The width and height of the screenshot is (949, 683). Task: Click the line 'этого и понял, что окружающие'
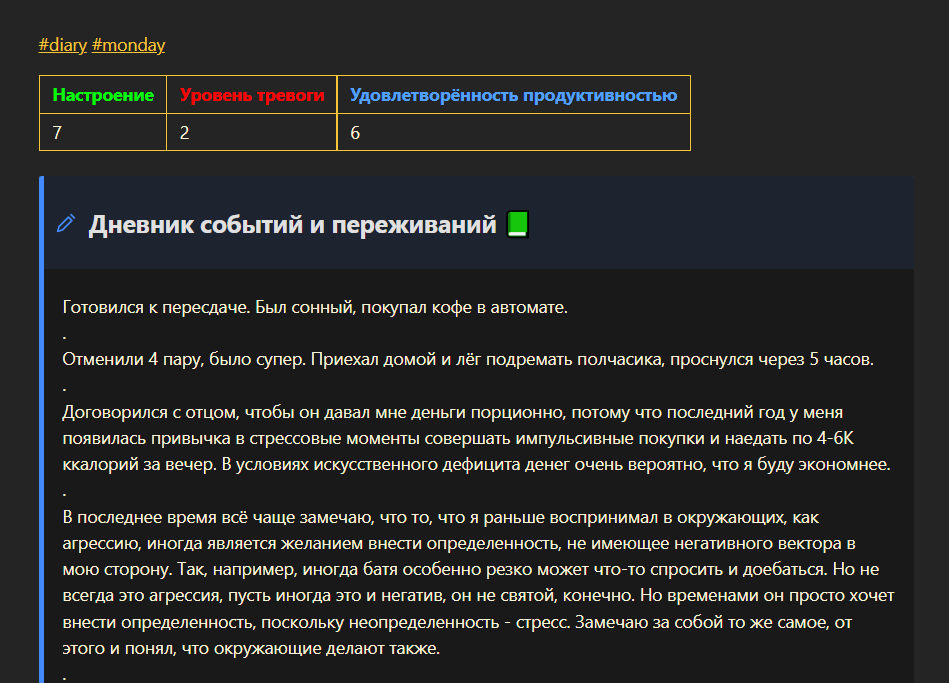pos(251,648)
